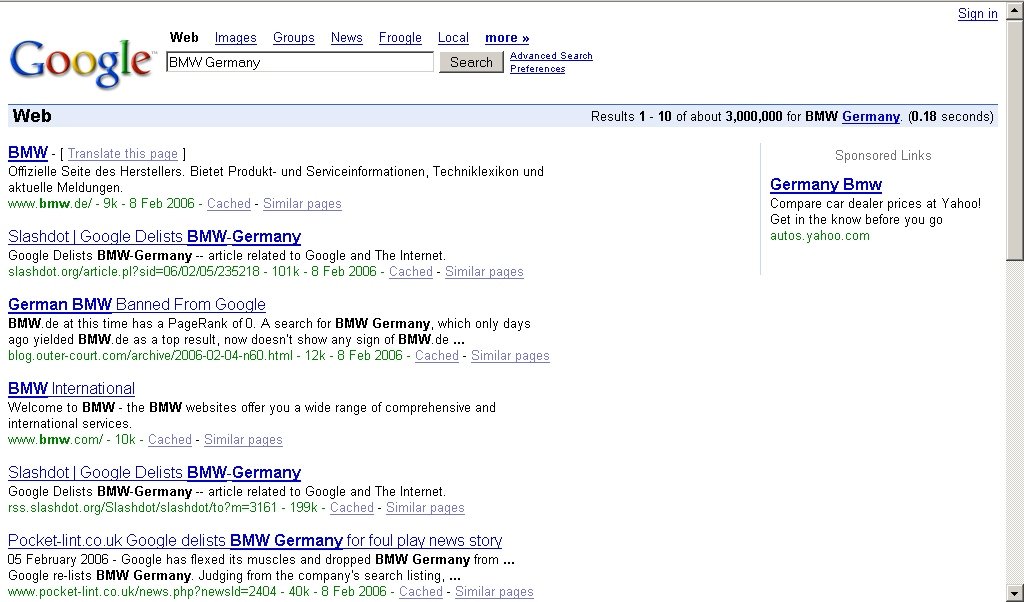Click the scrollbar down arrow
The image size is (1024, 602).
coord(1014,593)
